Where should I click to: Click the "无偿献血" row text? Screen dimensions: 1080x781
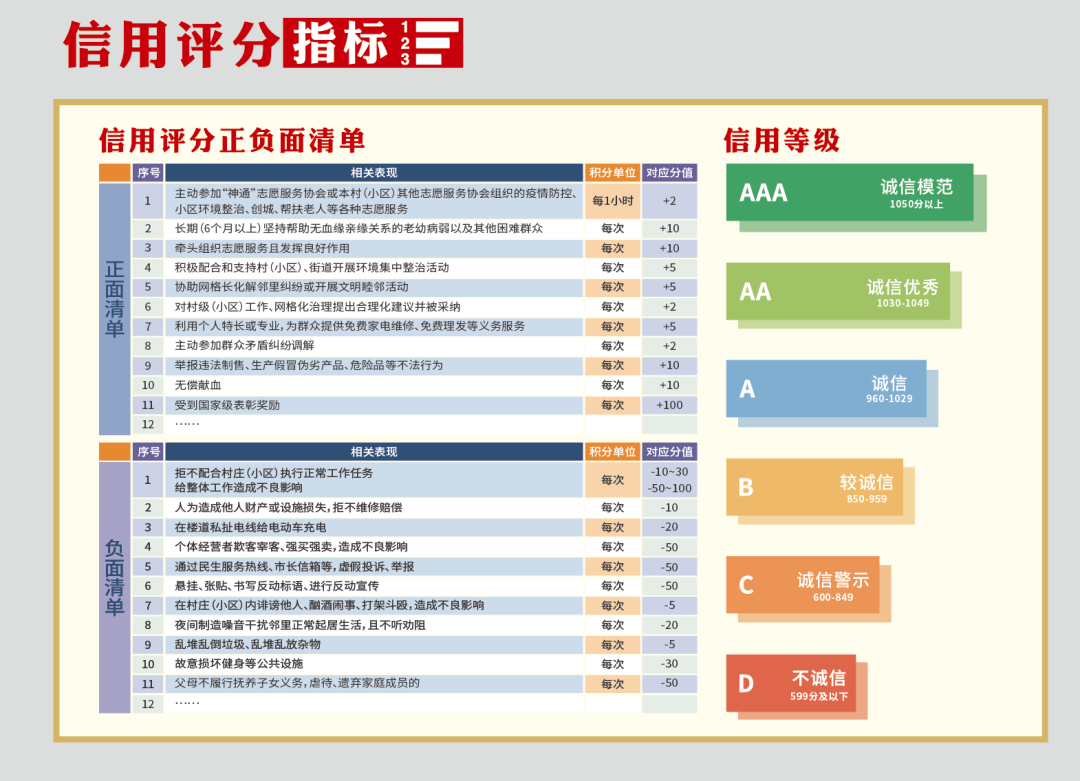[198, 385]
